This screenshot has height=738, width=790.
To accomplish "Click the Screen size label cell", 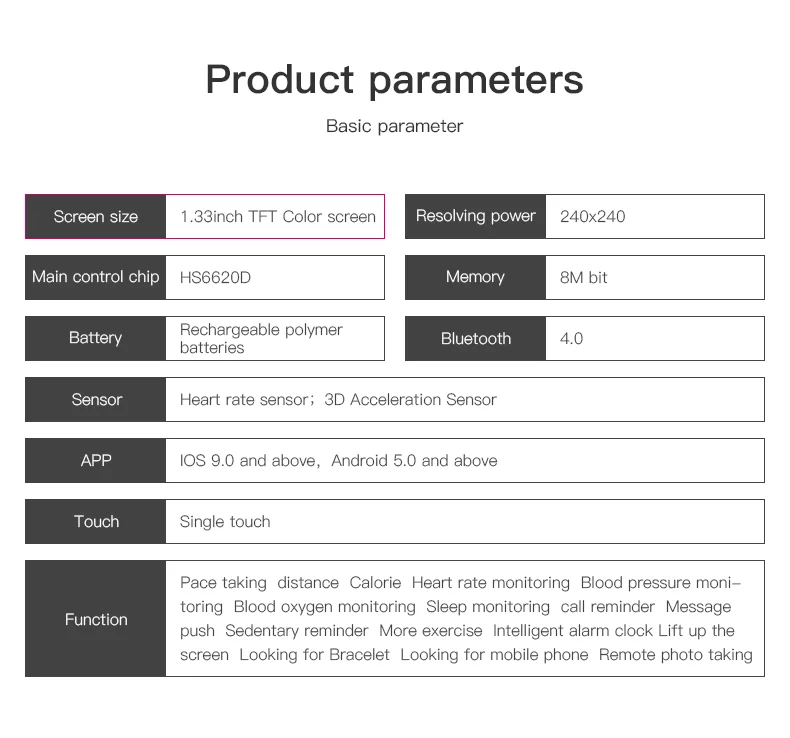I will [96, 217].
